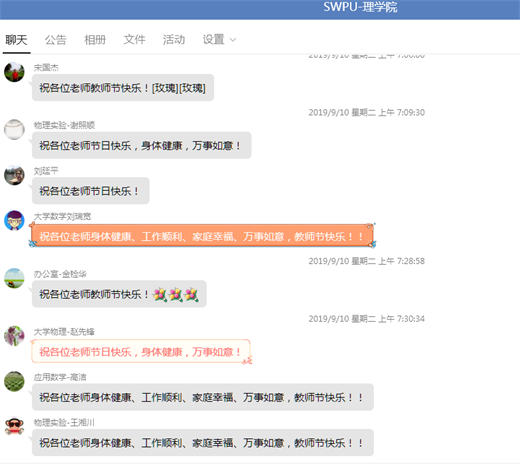The image size is (520, 469).
Task: Open 物理实验-王湘川's monkey avatar
Action: [14, 427]
